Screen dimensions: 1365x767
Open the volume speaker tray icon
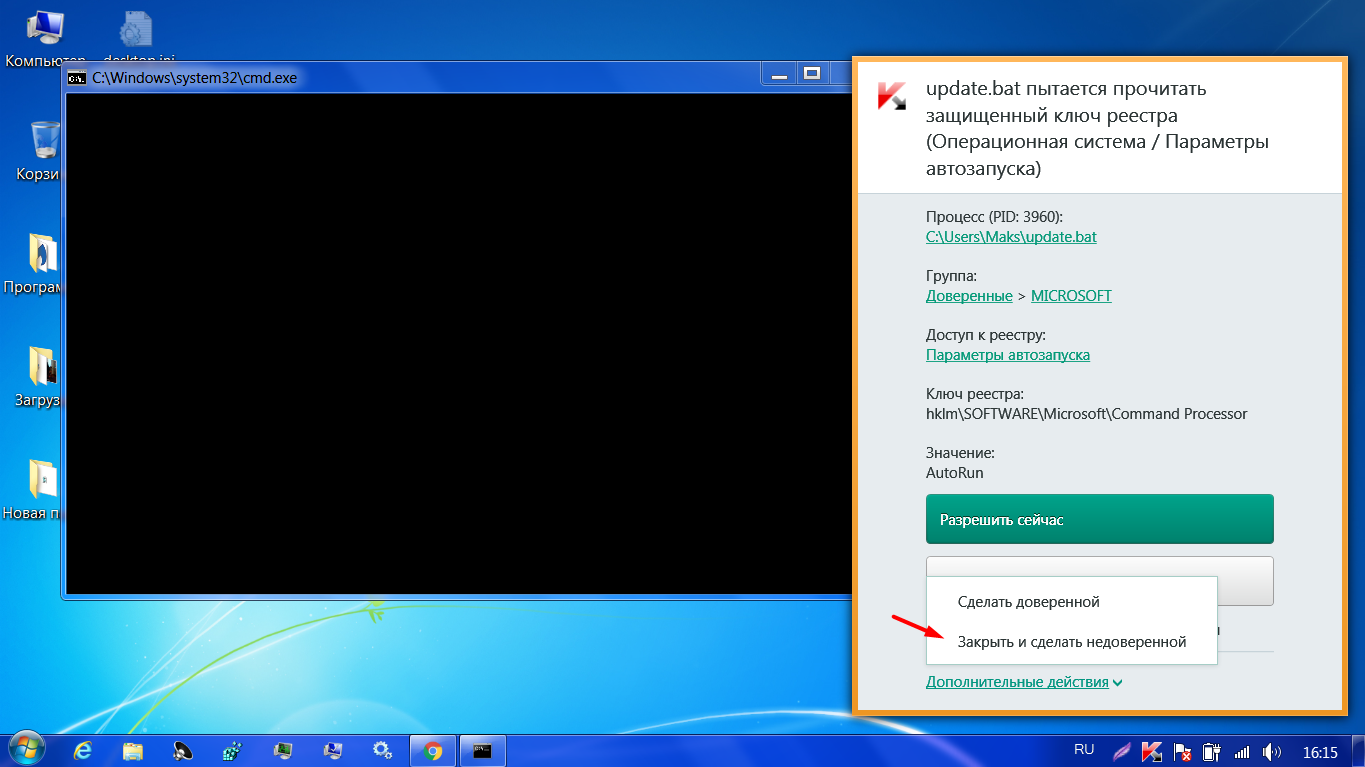pyautogui.click(x=1272, y=751)
